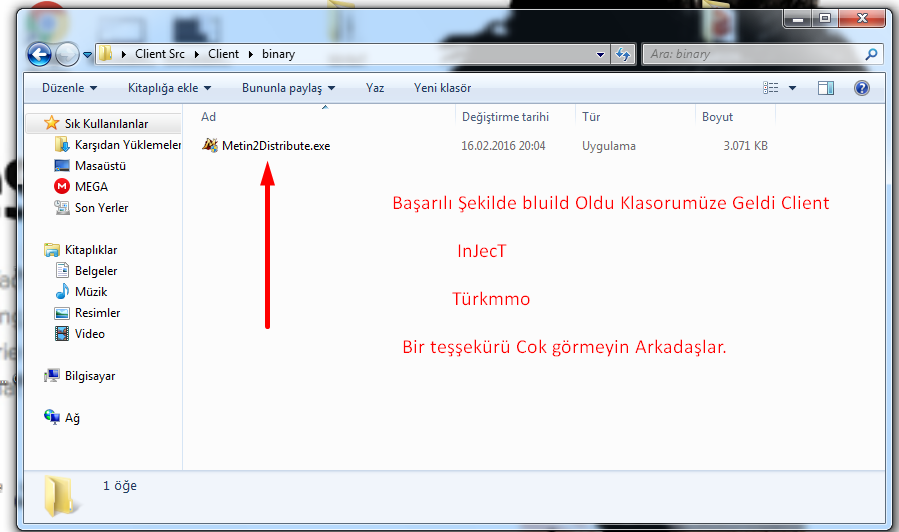Screen dimensions: 899x532
Task: Click the search magnifier icon
Action: pyautogui.click(x=871, y=54)
